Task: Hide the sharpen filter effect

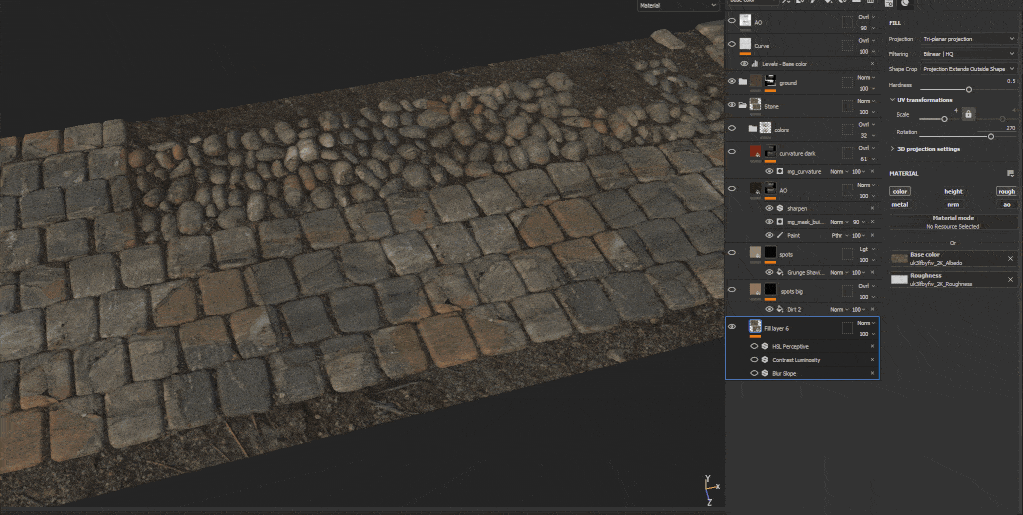Action: tap(769, 208)
